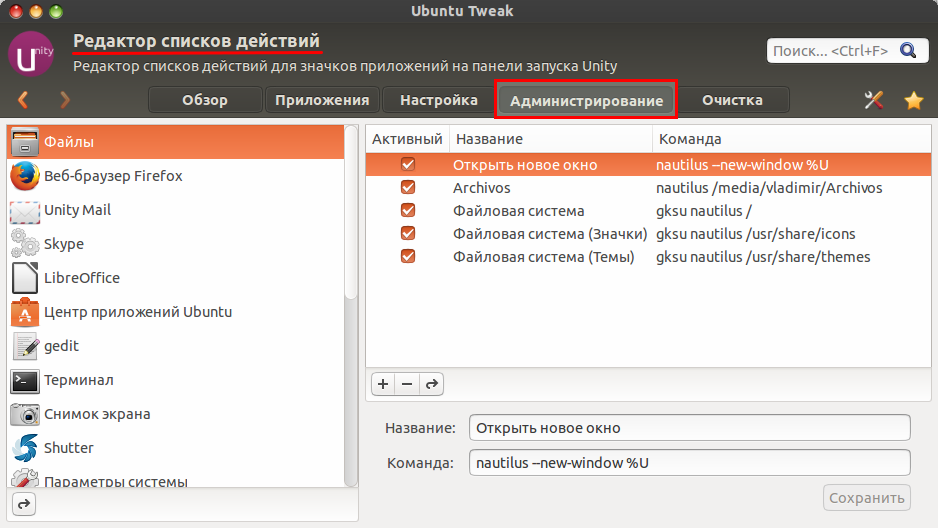Screen dimensions: 938x528
Task: Click the Ubuntu Software Center bag icon
Action: [x=25, y=312]
